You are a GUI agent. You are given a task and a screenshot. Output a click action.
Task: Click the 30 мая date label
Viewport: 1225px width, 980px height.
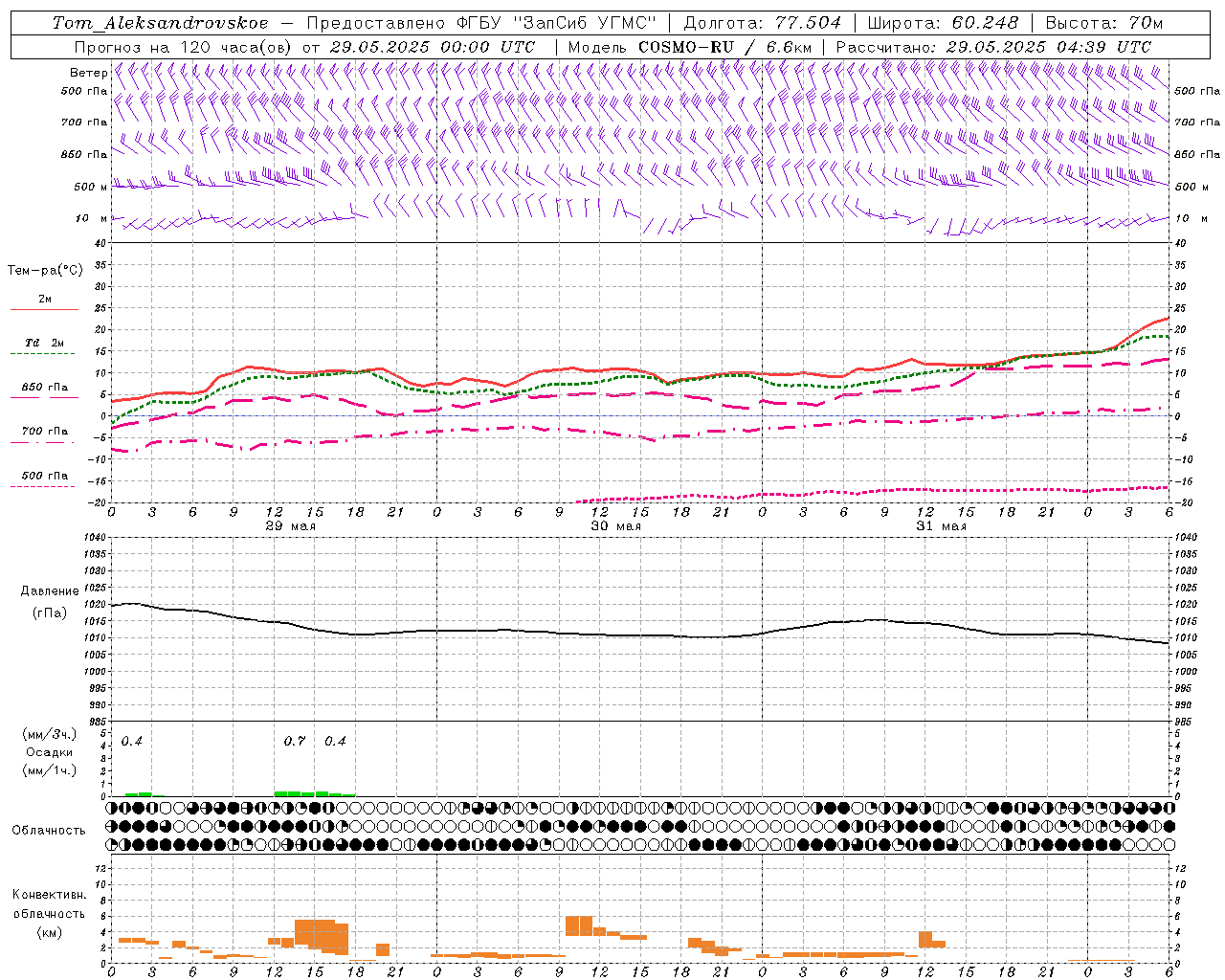coord(616,526)
